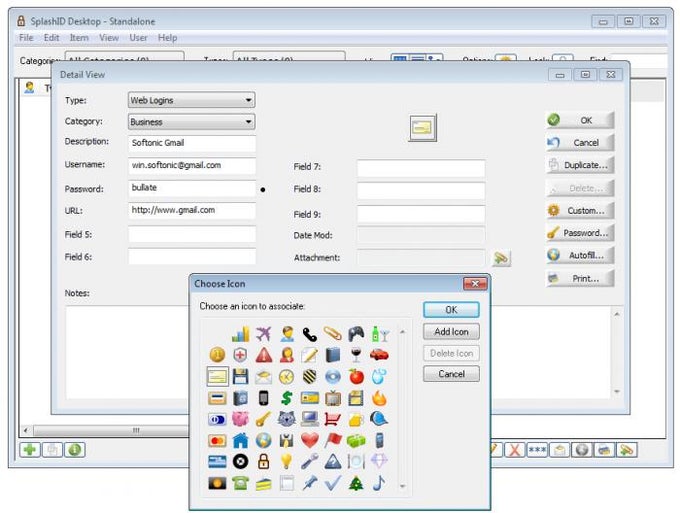
Task: Click the Print... button
Action: coord(580,278)
